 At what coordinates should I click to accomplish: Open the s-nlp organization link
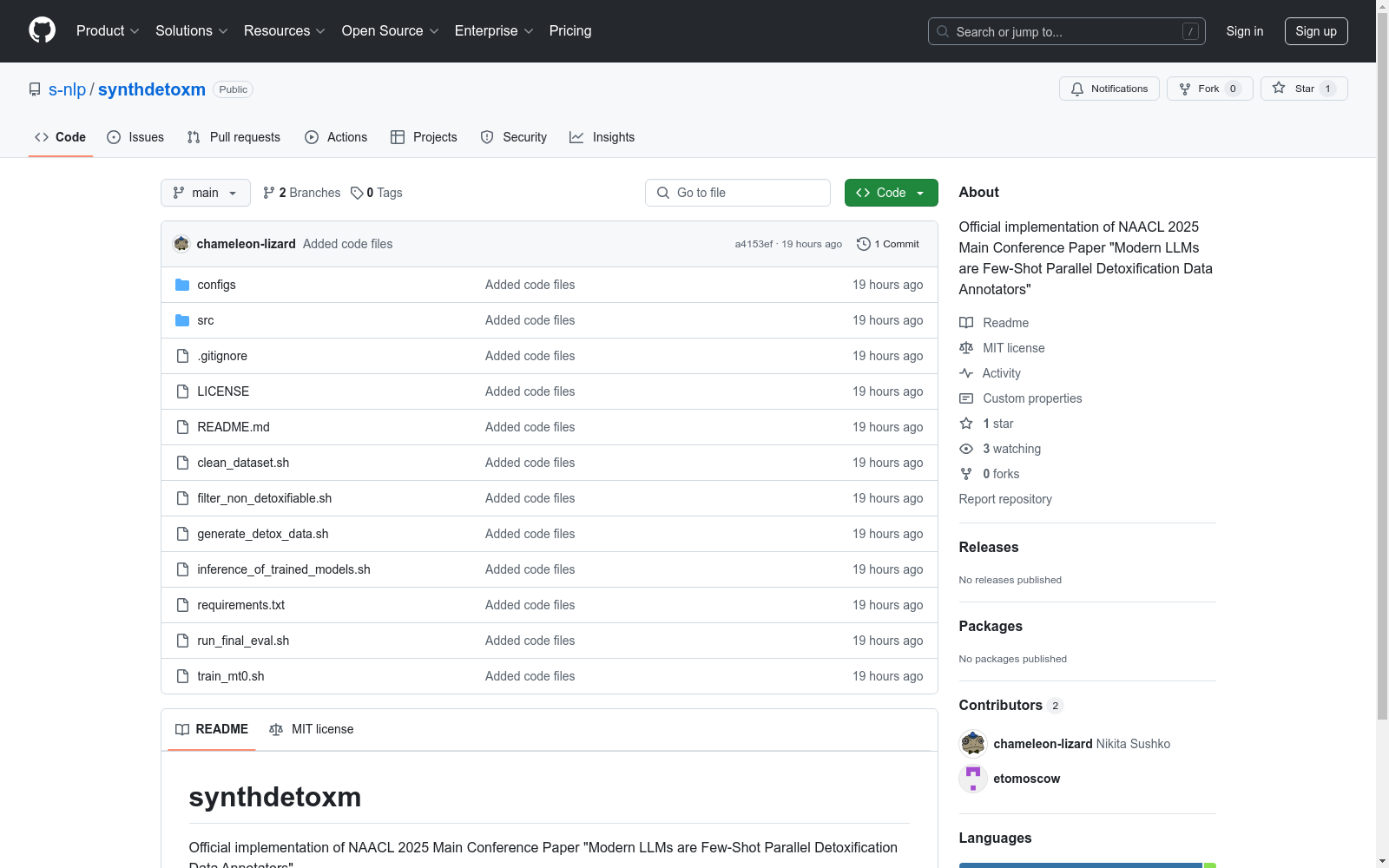pyautogui.click(x=67, y=89)
